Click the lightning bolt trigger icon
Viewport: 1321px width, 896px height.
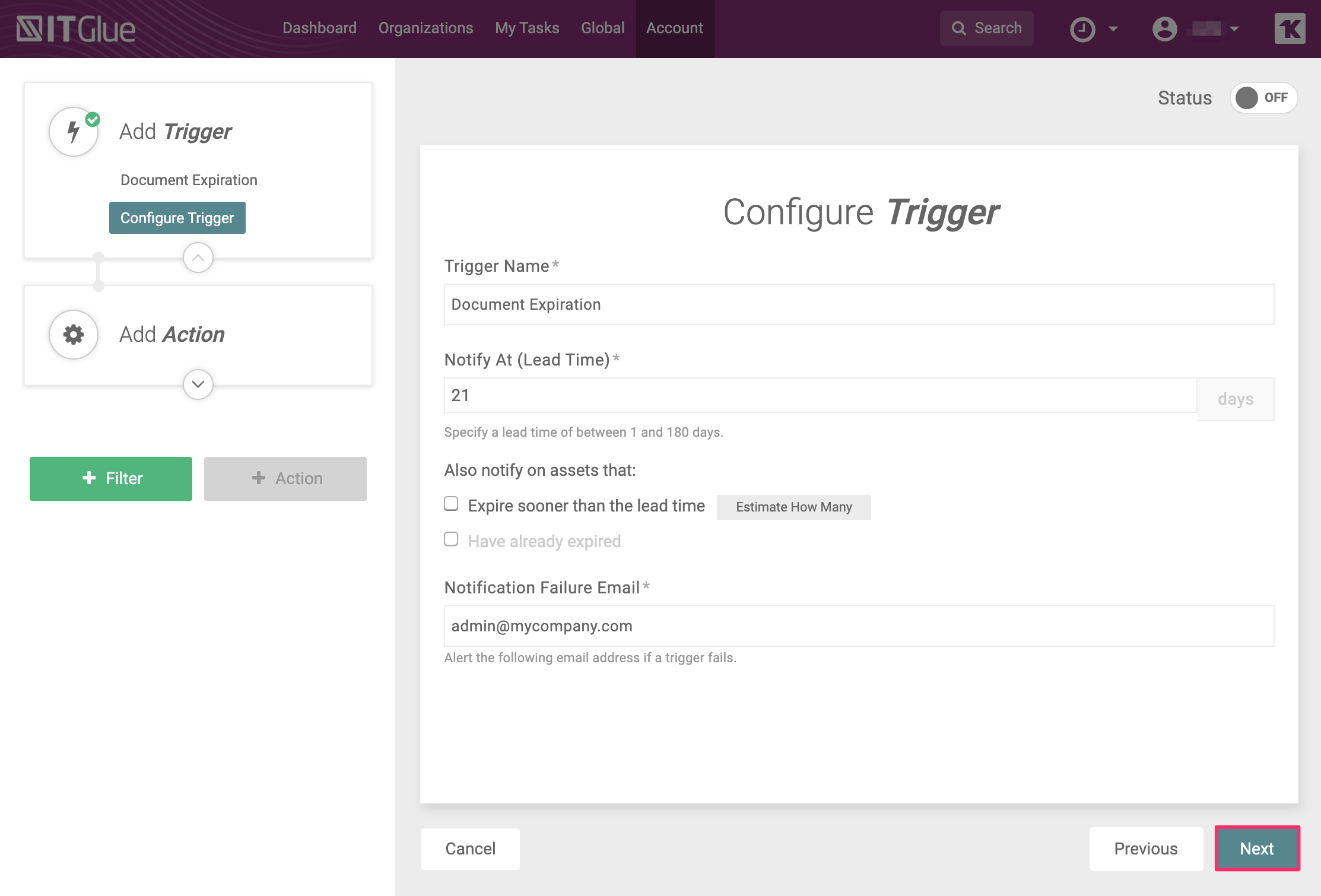[x=74, y=132]
